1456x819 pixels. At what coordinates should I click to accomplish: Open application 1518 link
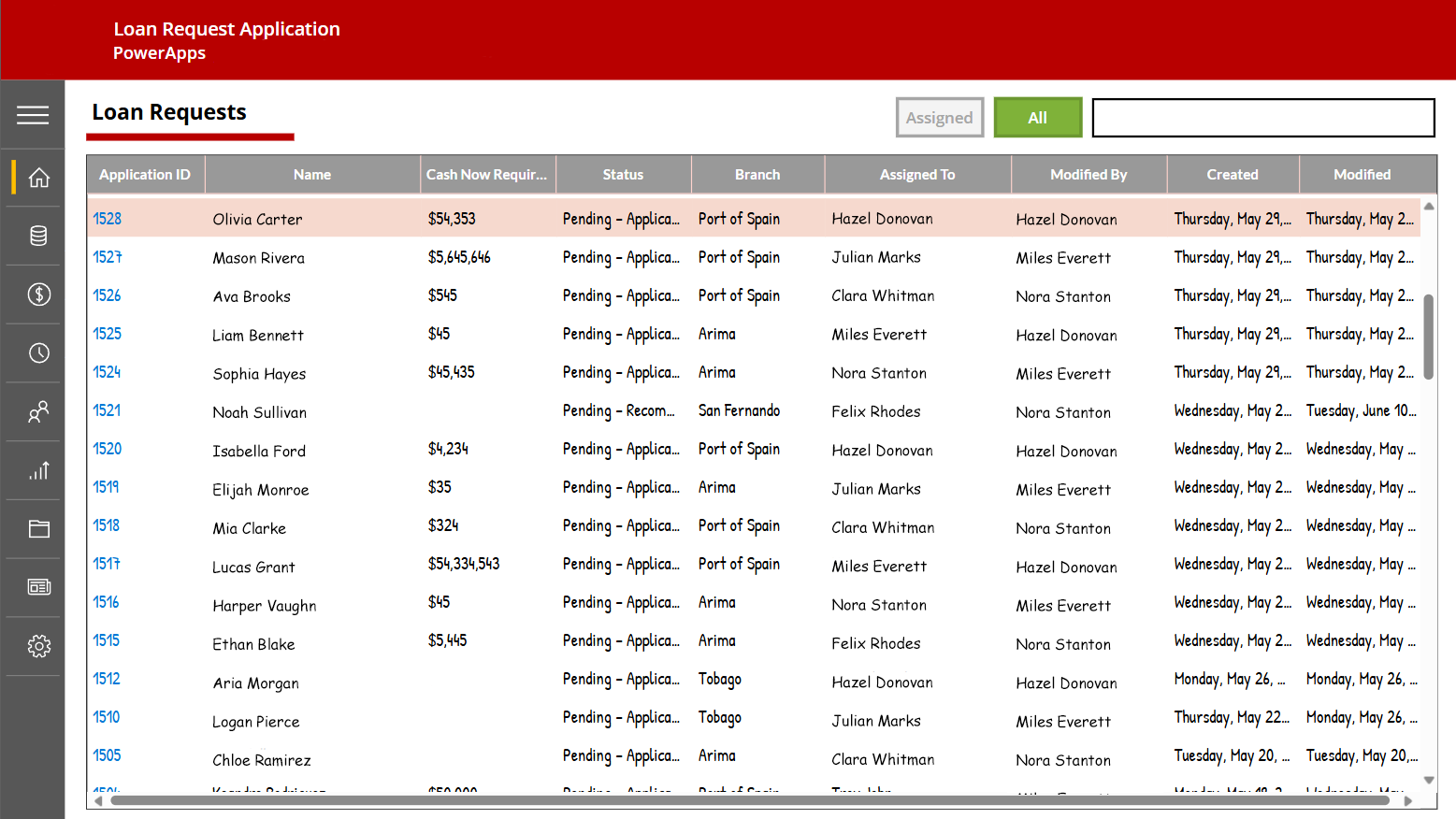coord(106,525)
